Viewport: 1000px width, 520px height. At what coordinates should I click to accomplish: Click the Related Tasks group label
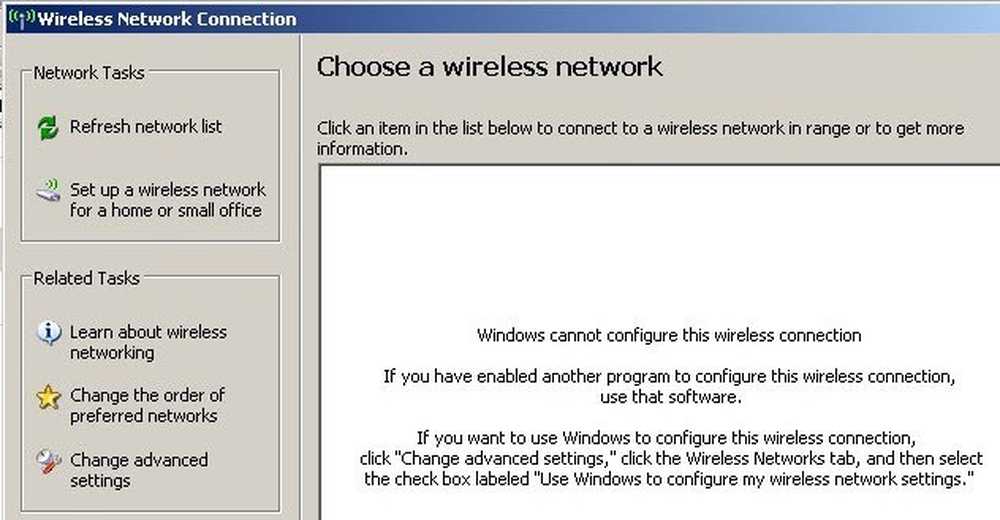(x=87, y=278)
